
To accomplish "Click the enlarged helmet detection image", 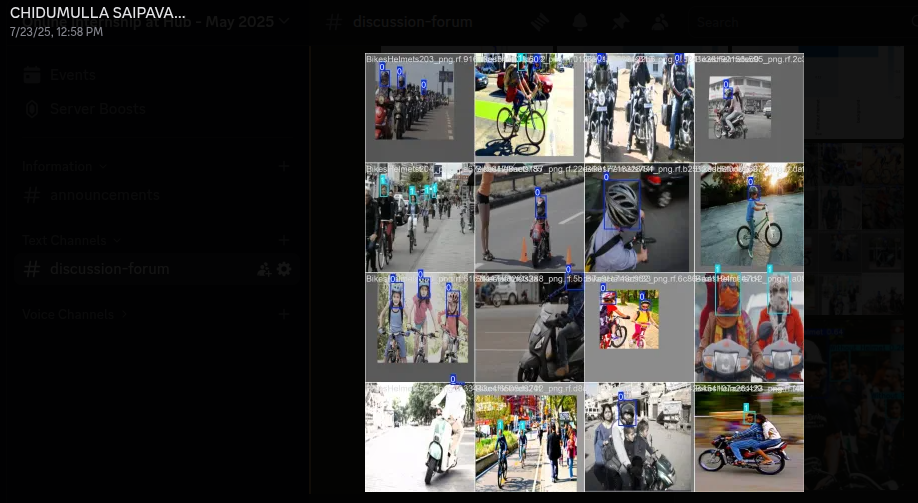I will coord(584,272).
